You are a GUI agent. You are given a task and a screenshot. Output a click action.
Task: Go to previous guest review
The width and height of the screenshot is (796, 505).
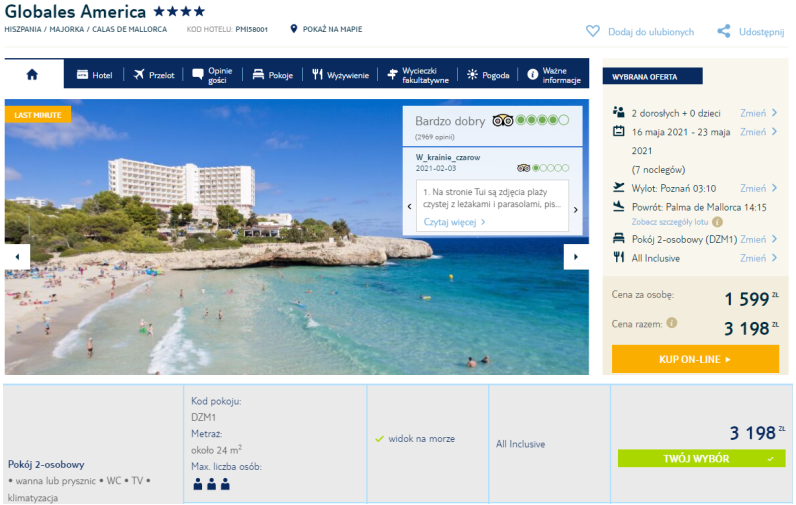tap(410, 207)
